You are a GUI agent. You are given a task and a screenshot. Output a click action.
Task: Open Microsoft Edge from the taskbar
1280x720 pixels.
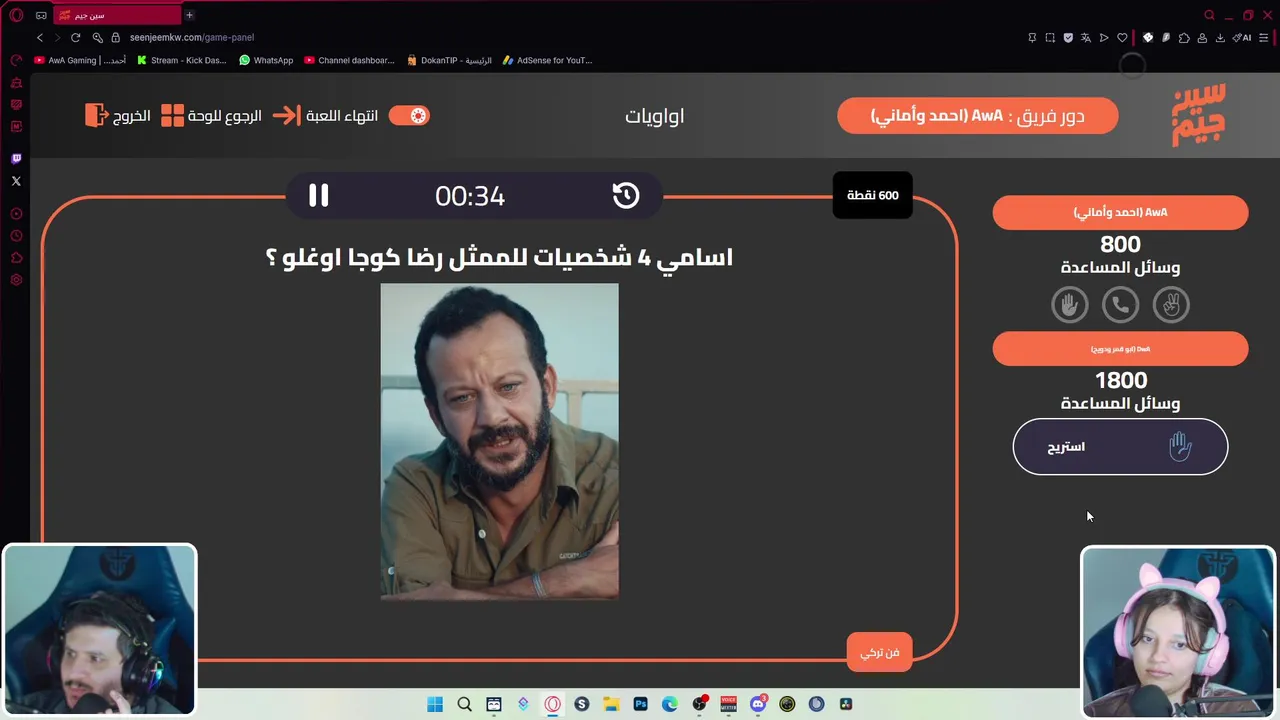[670, 704]
